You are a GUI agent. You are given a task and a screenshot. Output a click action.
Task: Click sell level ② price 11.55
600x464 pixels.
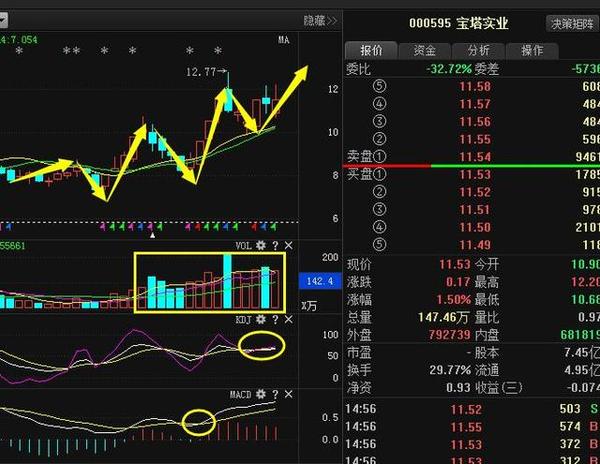point(475,139)
